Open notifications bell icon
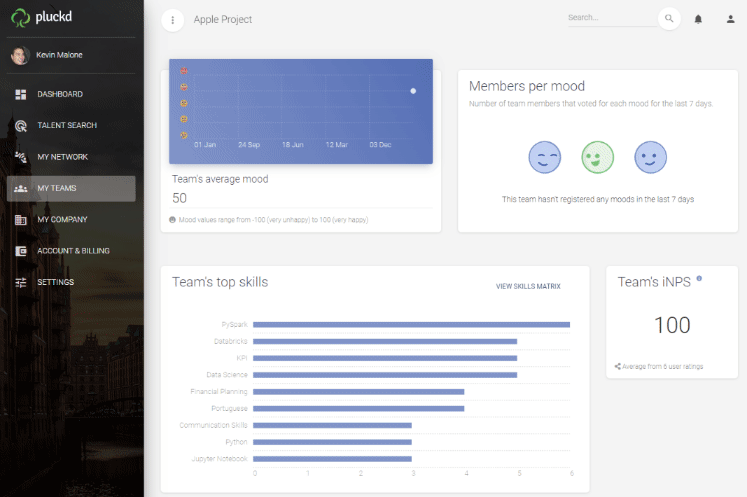This screenshot has height=497, width=747. click(698, 19)
